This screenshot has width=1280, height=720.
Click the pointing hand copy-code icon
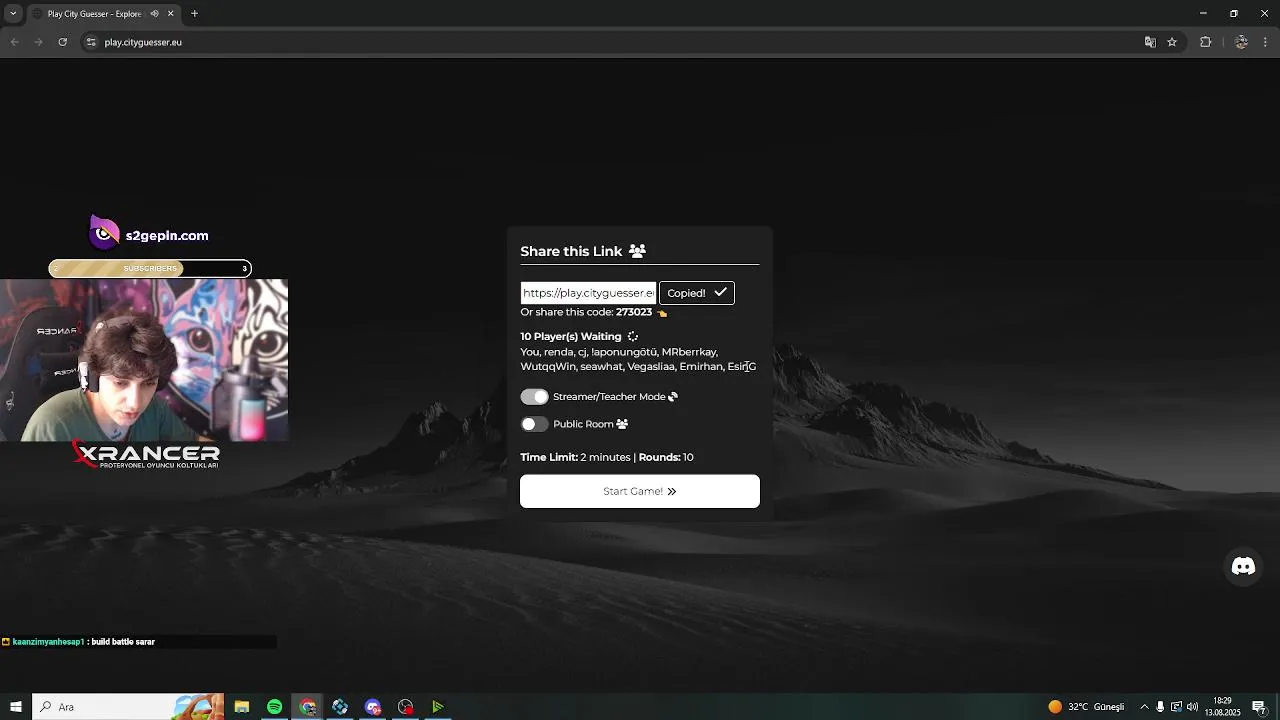pos(661,313)
